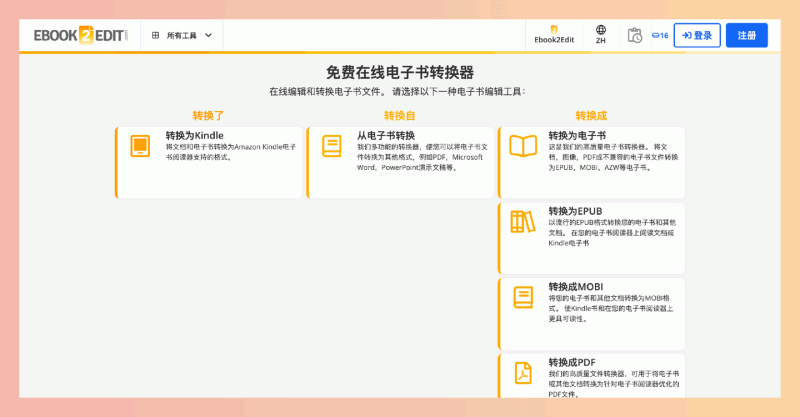Image resolution: width=800 pixels, height=417 pixels.
Task: Click the 从电子书转换 book icon
Action: click(332, 146)
